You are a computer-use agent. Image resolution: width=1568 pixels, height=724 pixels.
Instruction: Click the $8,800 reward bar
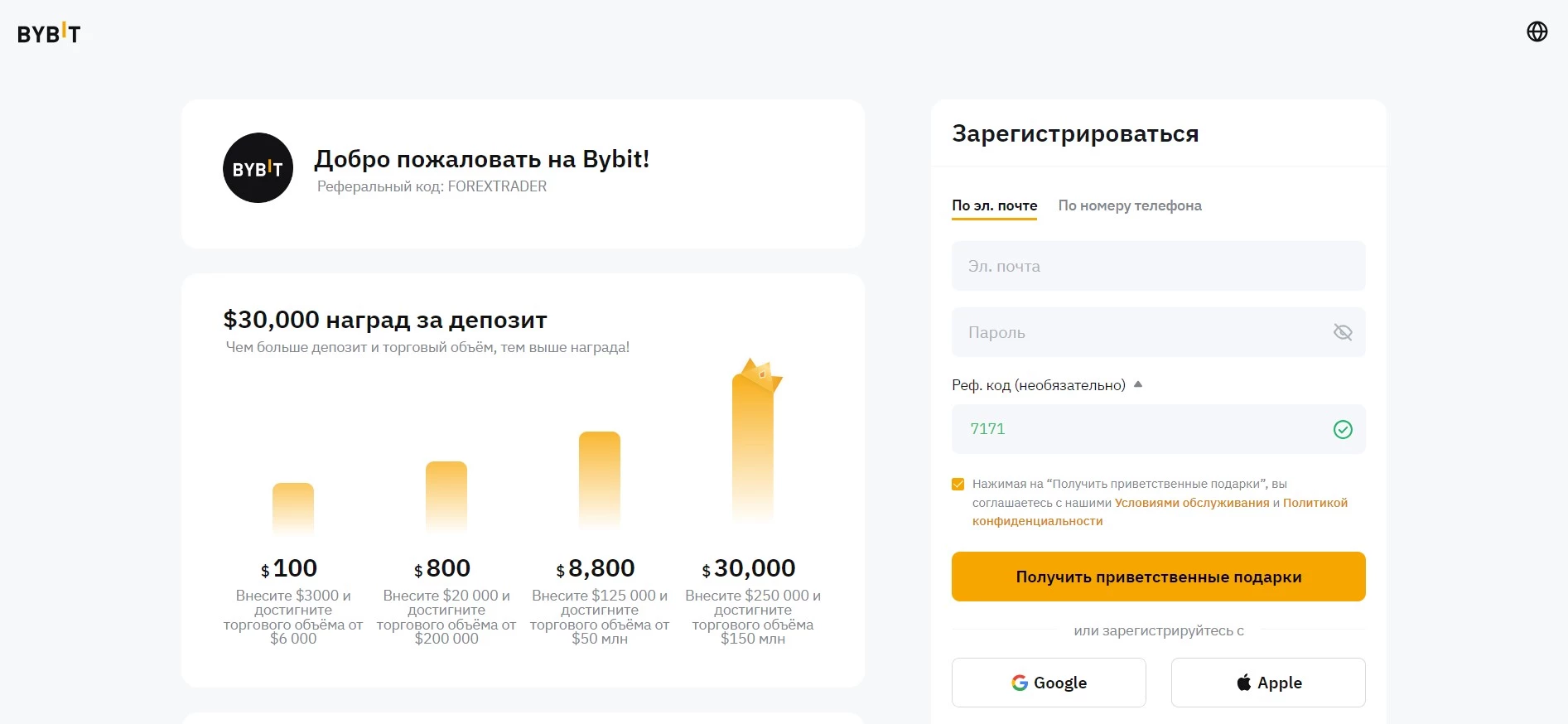pyautogui.click(x=599, y=480)
